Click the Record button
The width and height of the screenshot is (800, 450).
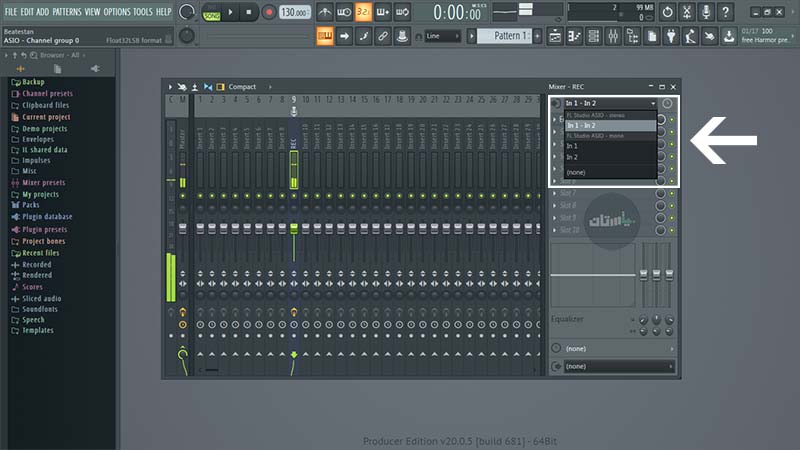tap(268, 12)
